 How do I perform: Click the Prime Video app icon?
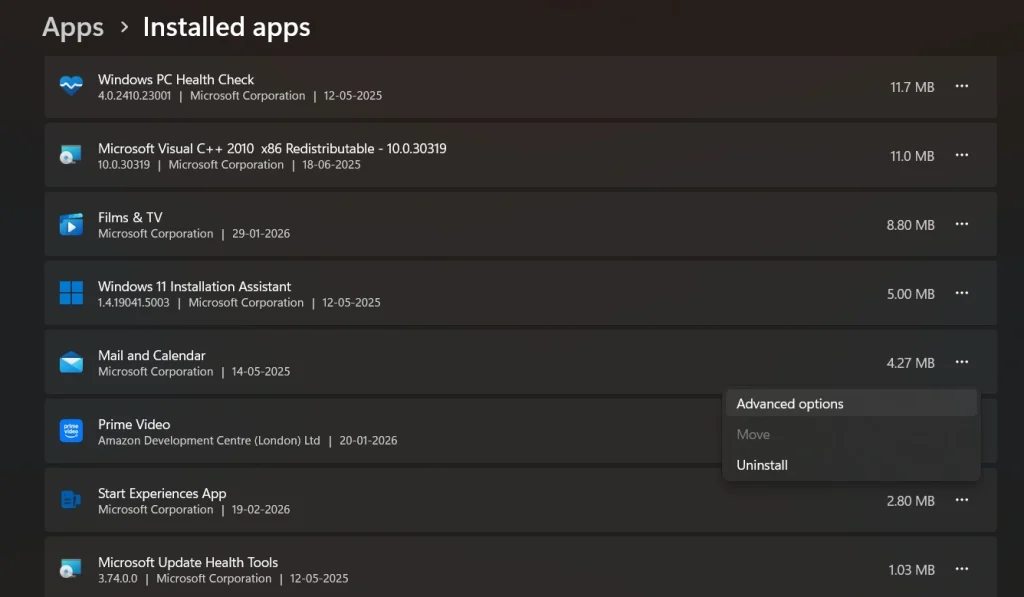pos(70,431)
